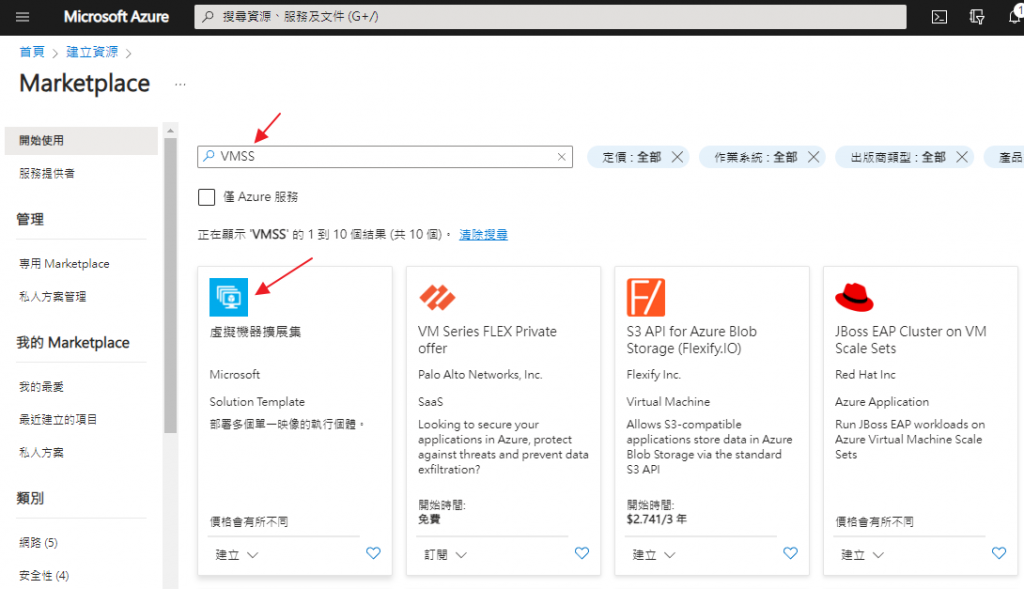Open S3 API for Azure Blob Storage title
Screen dimensions: 1024x589
[692, 340]
